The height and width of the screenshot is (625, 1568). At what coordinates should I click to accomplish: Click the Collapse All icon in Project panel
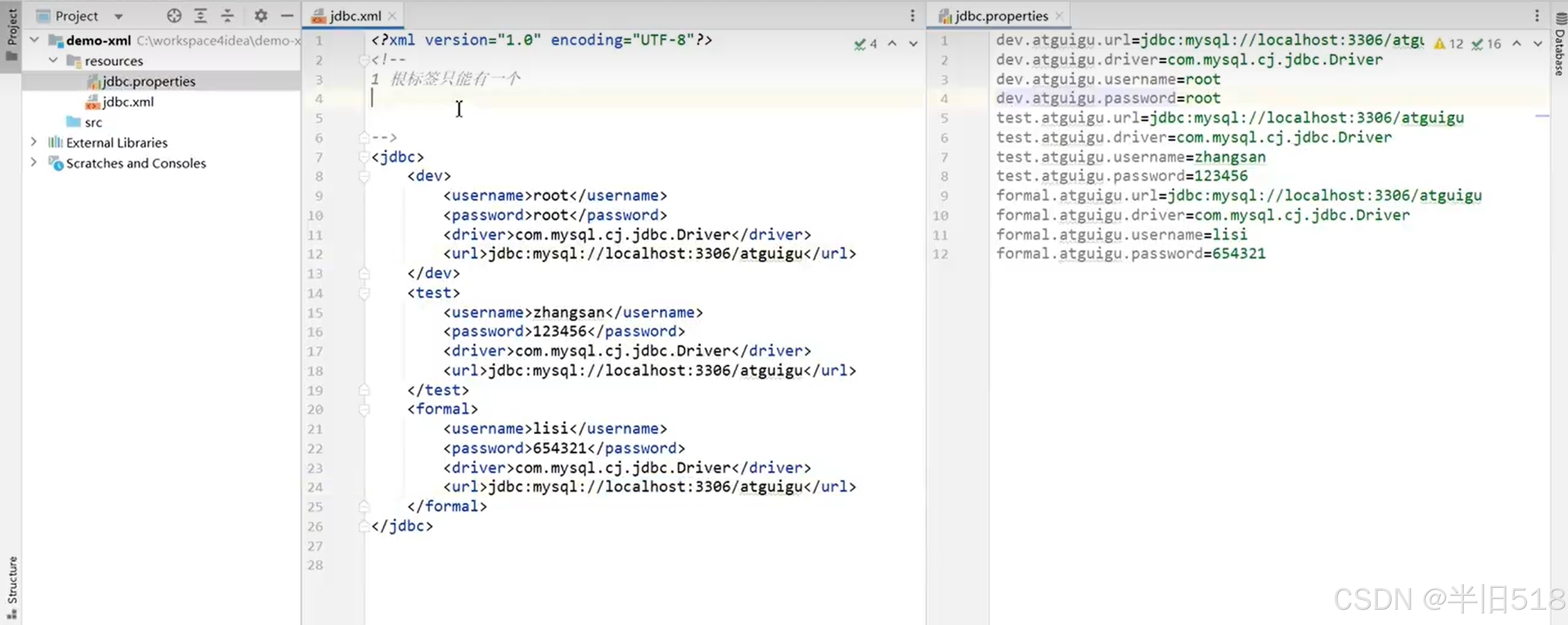[x=227, y=16]
